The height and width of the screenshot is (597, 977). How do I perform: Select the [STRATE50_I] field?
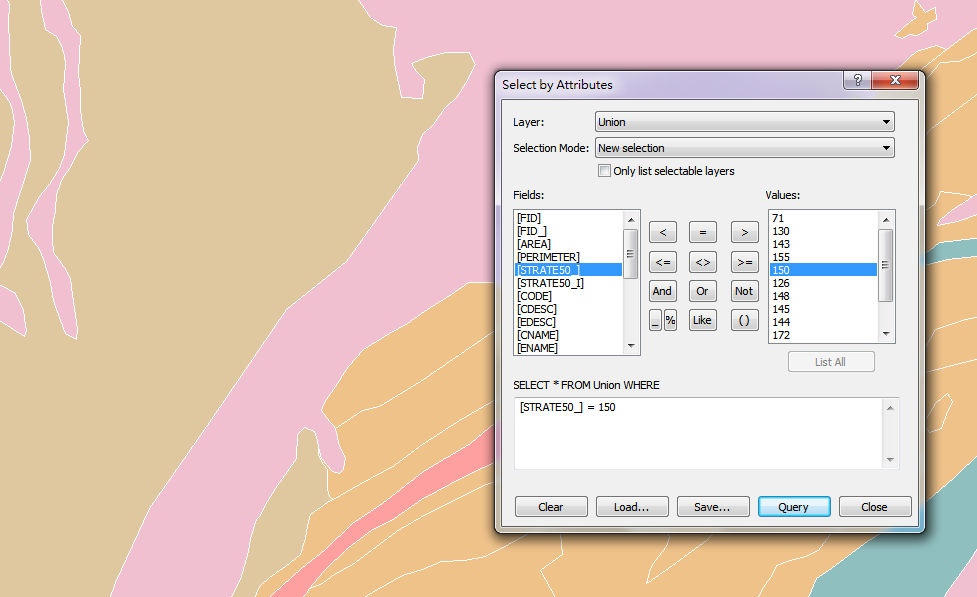(568, 283)
